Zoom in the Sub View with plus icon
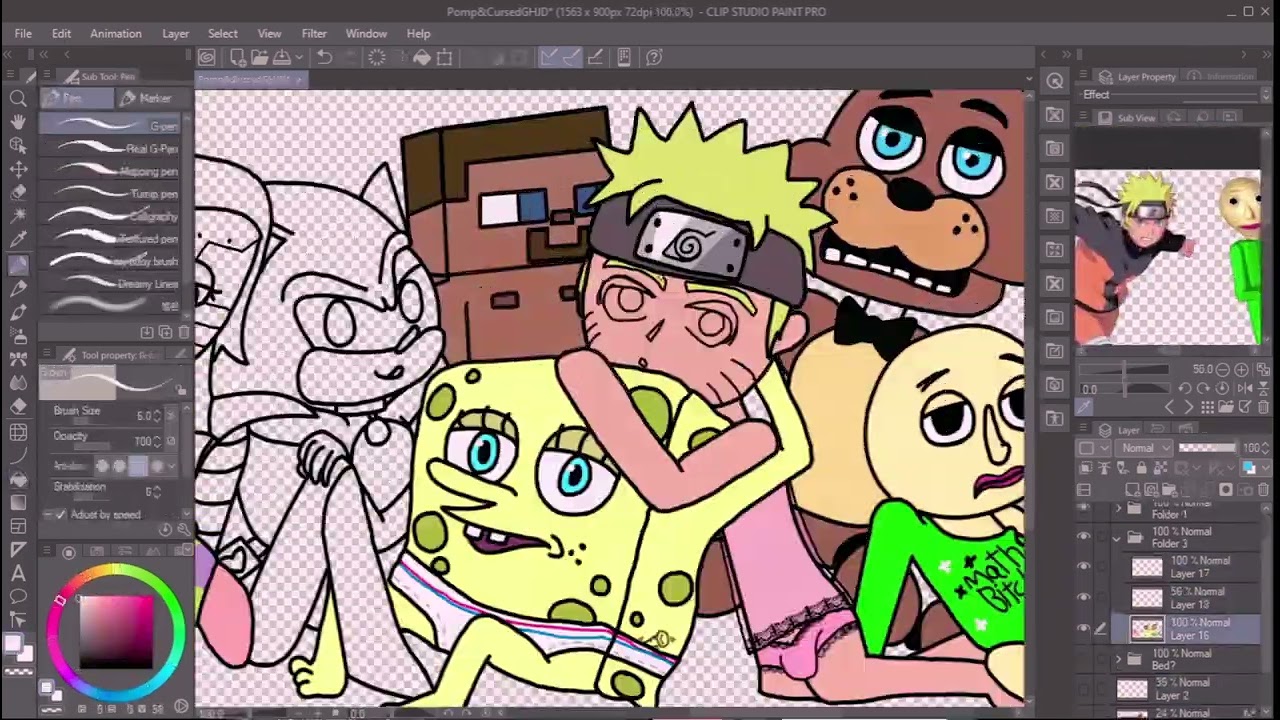The height and width of the screenshot is (720, 1280). pos(1241,369)
